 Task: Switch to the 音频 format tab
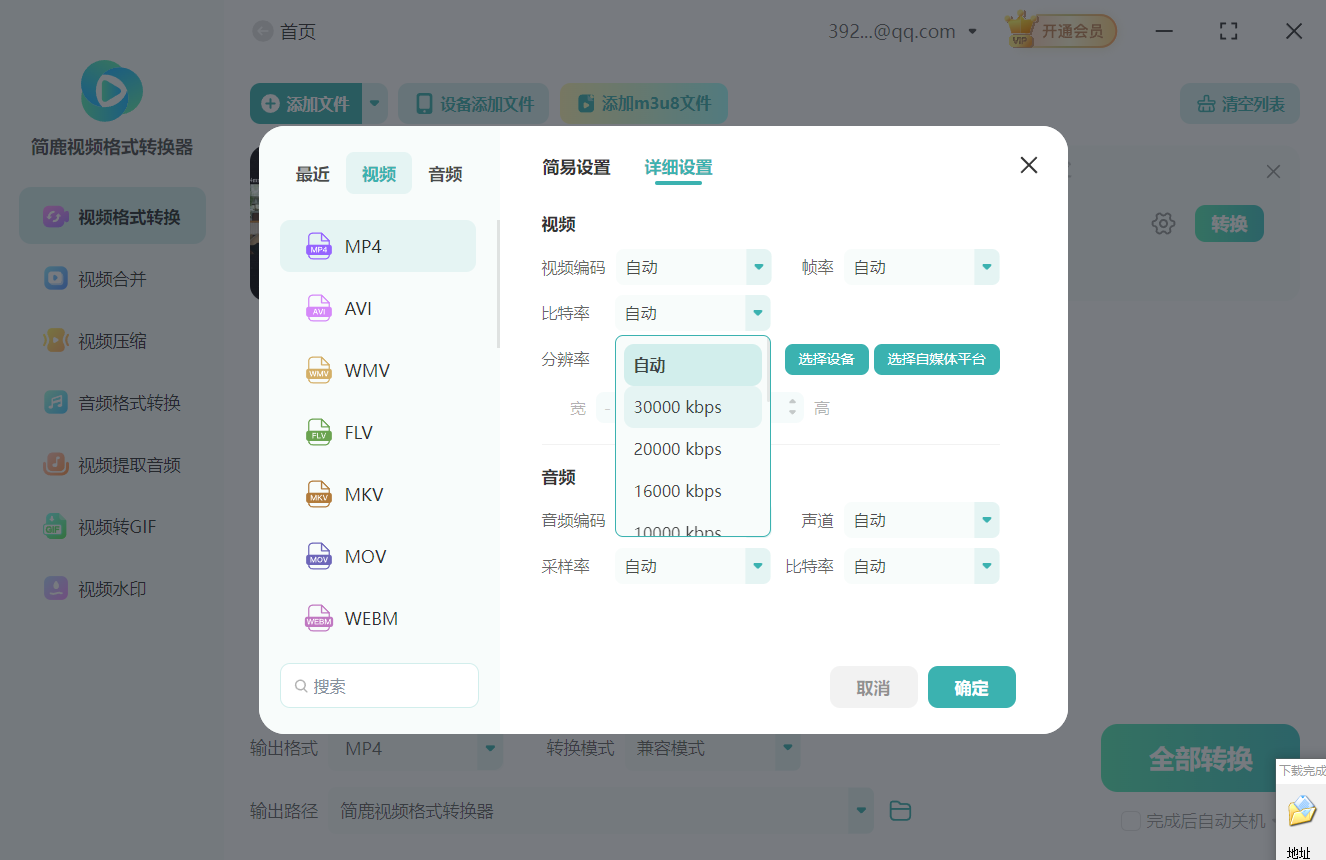(444, 173)
